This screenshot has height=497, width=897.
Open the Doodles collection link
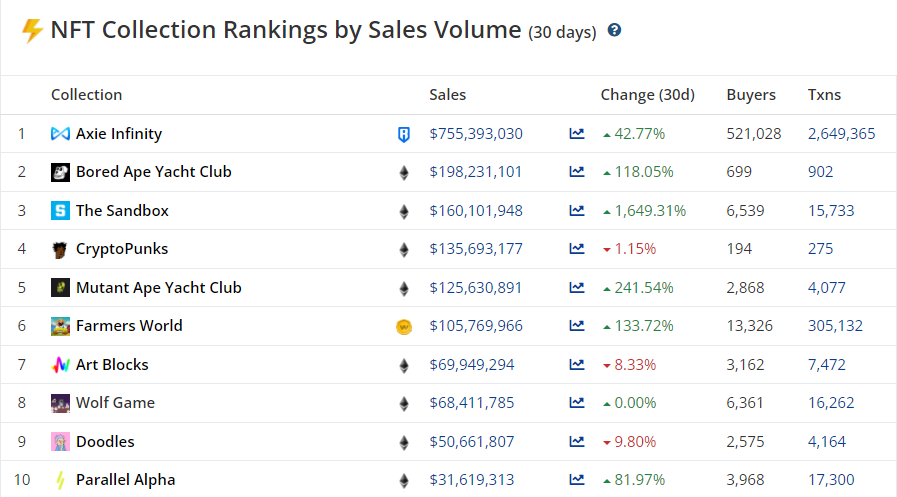[105, 442]
